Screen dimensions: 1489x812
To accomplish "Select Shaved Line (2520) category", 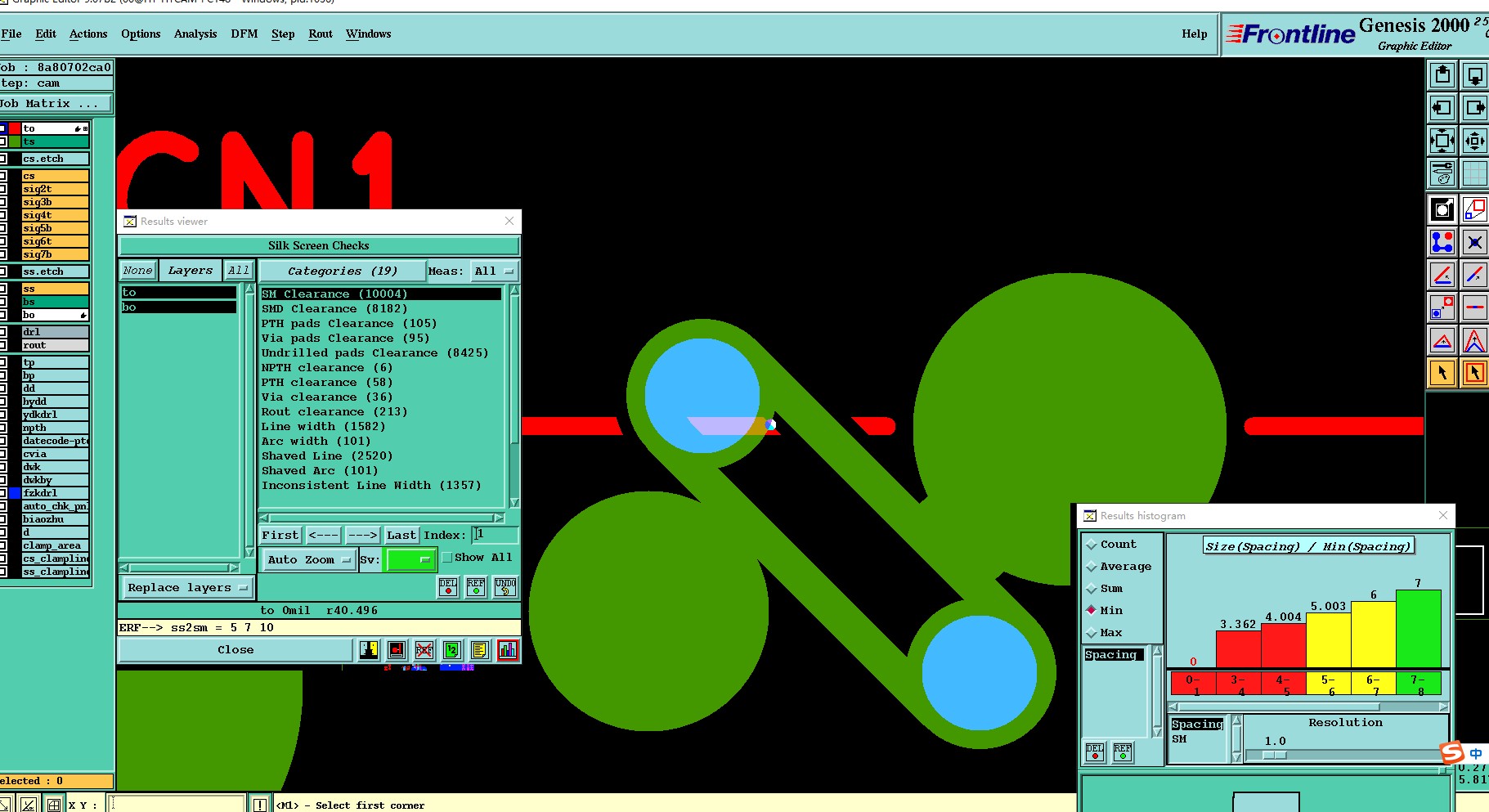I will click(x=381, y=456).
